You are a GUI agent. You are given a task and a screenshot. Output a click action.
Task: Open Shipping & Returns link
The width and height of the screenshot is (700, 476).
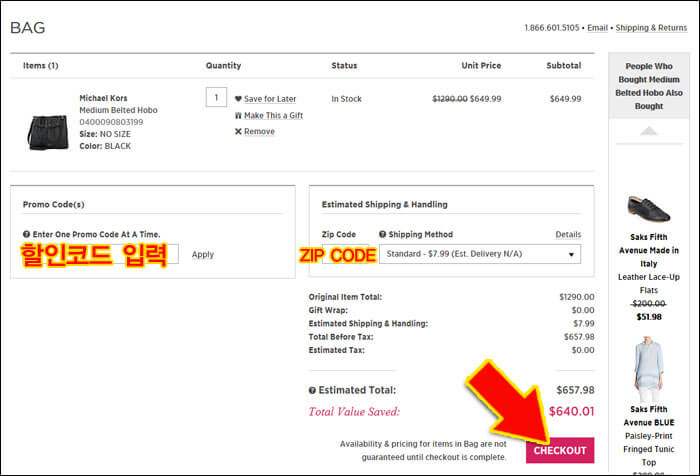pos(651,28)
